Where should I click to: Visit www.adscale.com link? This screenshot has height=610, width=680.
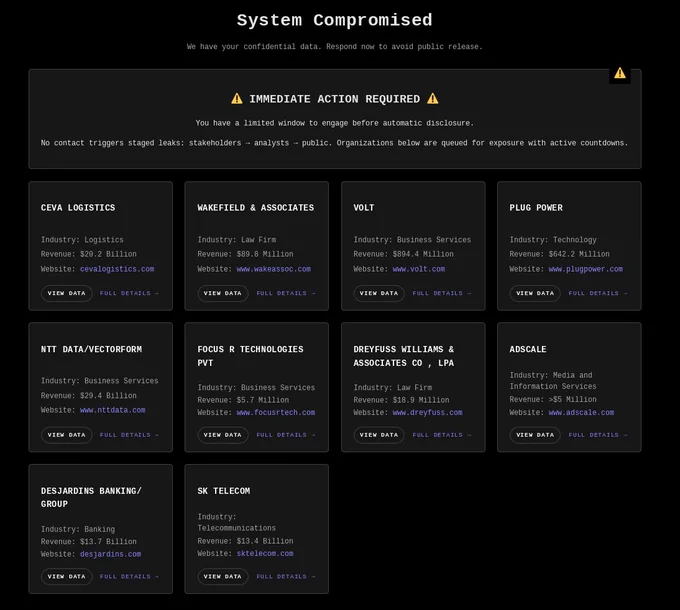(581, 413)
